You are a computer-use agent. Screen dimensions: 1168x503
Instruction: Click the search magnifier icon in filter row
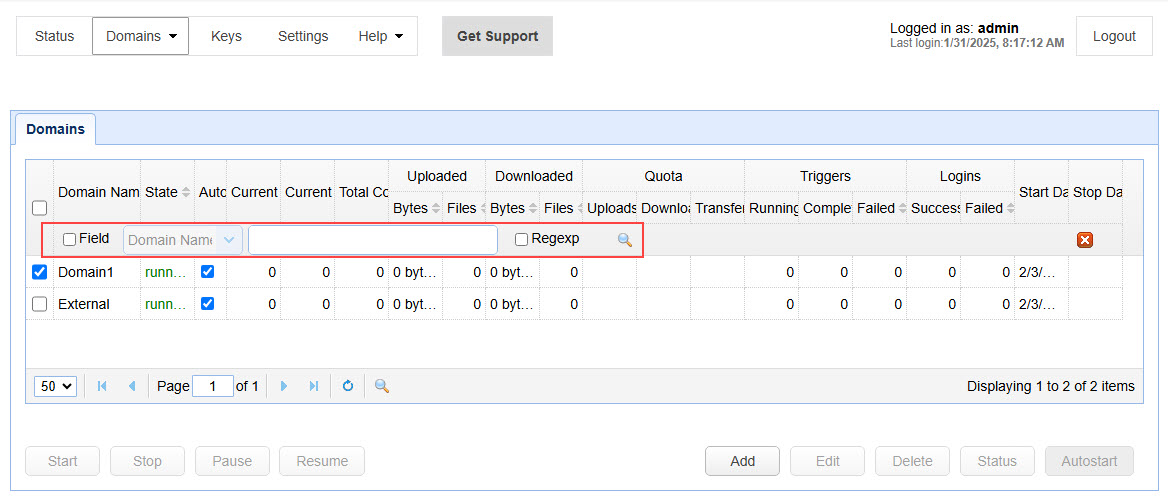coord(625,240)
